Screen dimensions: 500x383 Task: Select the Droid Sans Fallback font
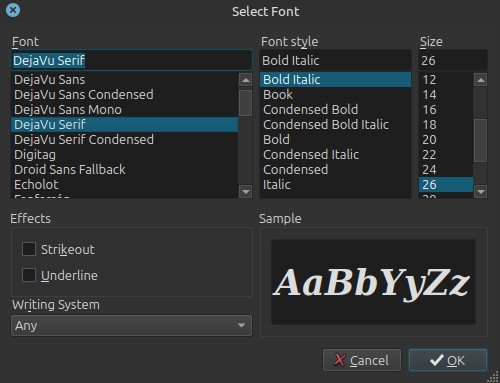(x=124, y=170)
